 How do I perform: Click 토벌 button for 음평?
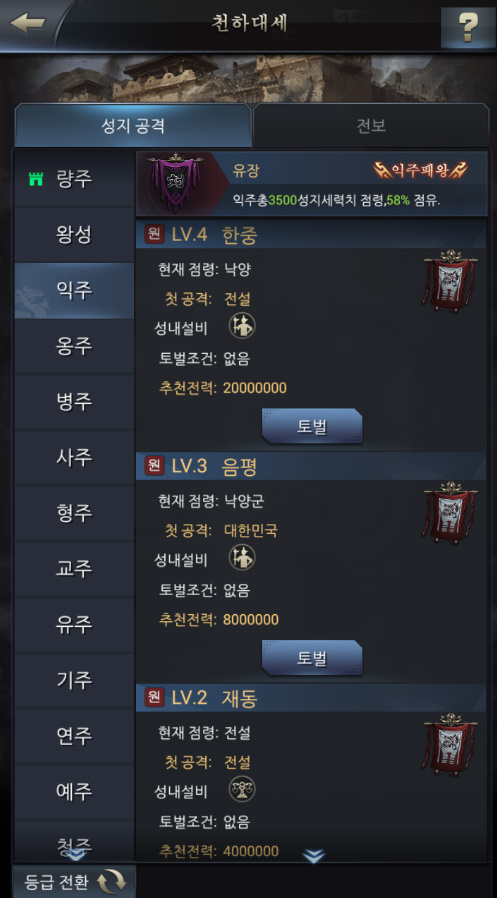pyautogui.click(x=312, y=658)
